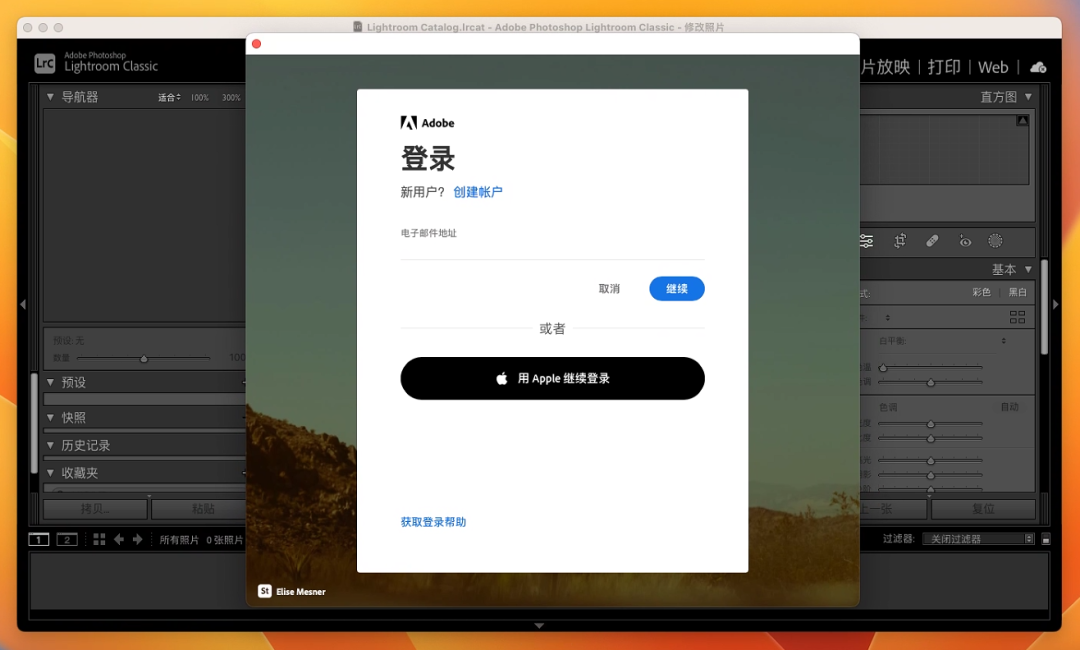
Task: Collapse the 预设 panel
Action: coord(50,381)
